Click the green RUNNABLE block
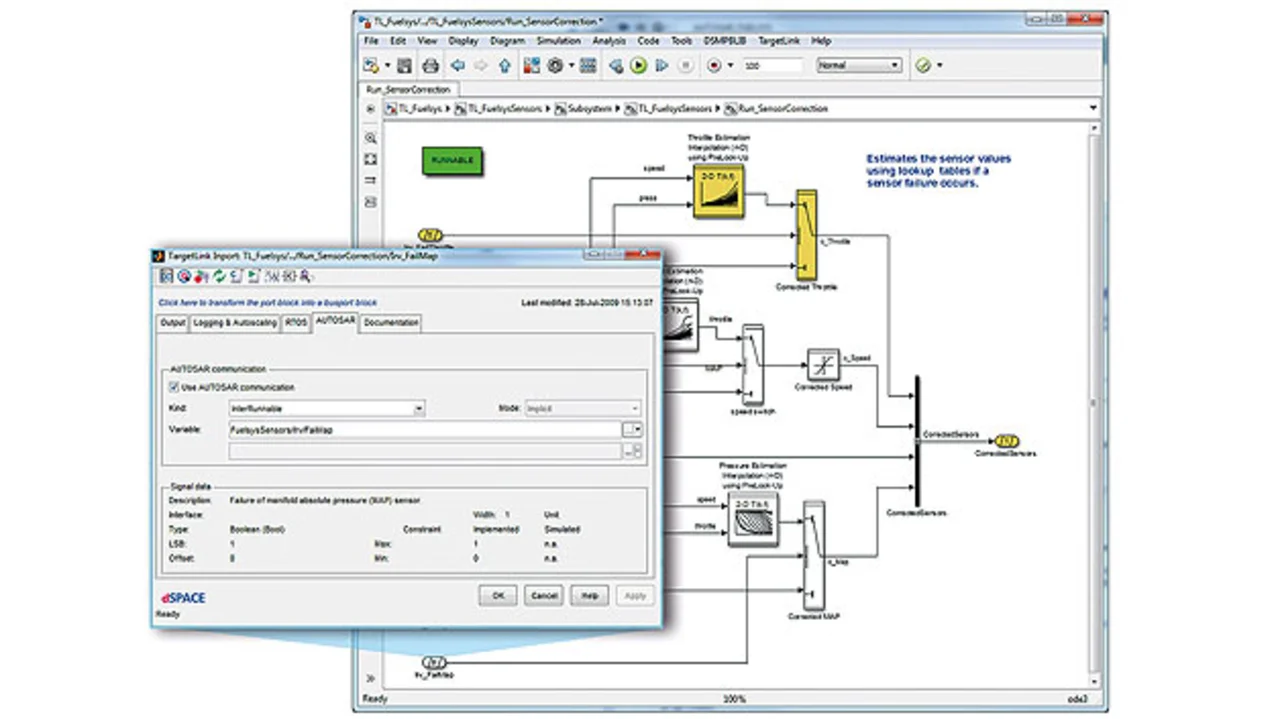This screenshot has width=1280, height=719. [452, 160]
